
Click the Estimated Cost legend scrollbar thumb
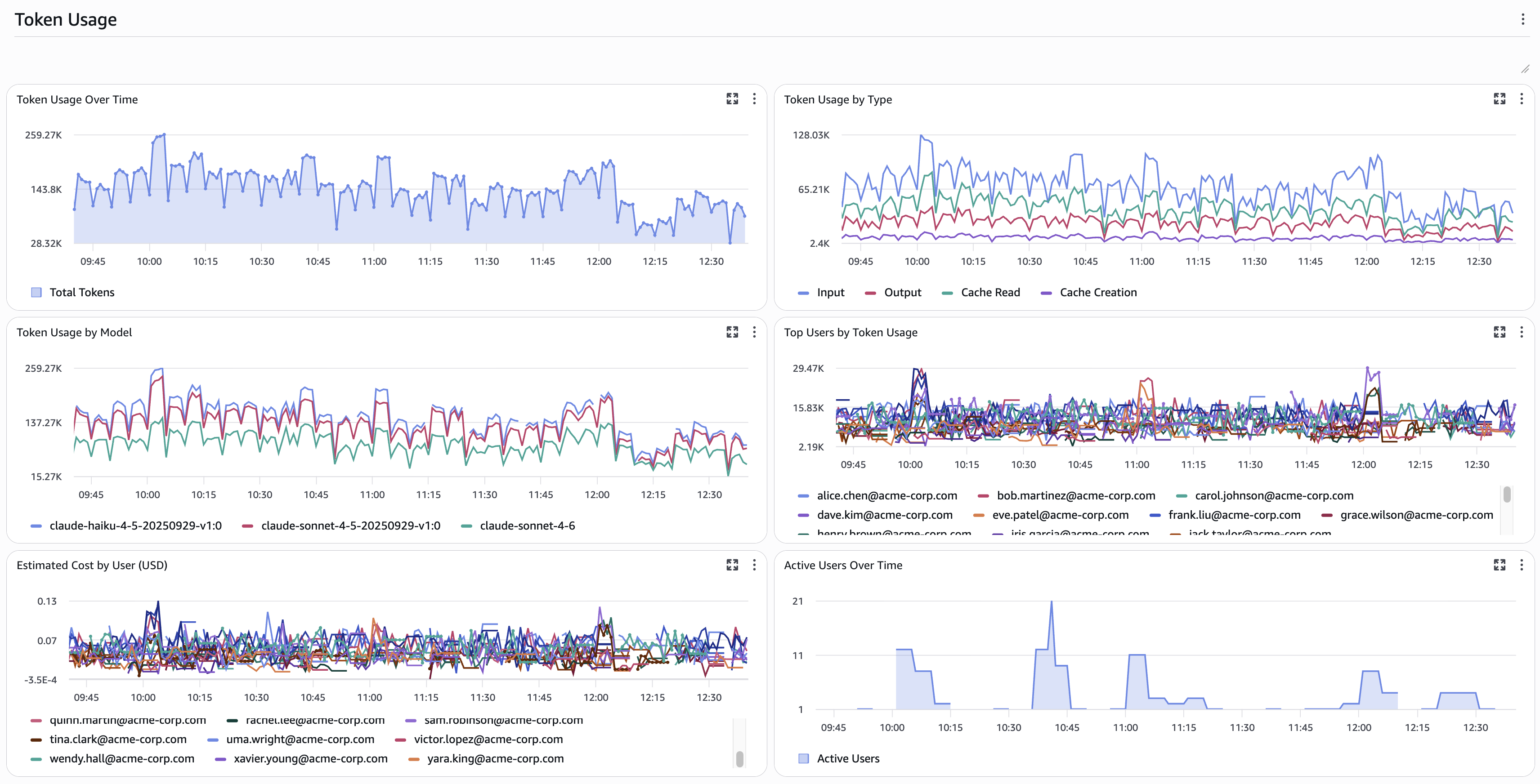click(739, 758)
